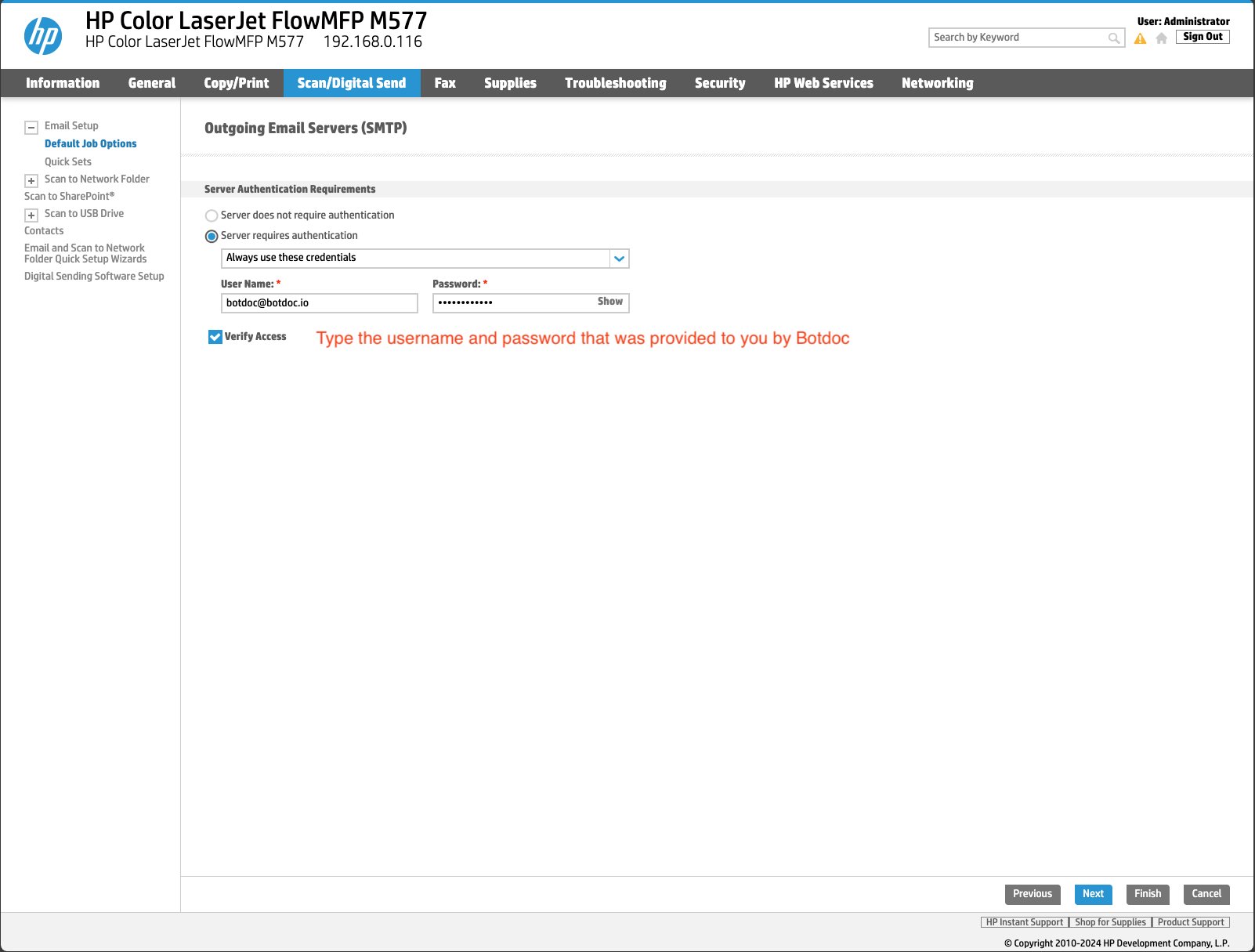
Task: Sign Out of the Administrator account
Action: [x=1202, y=37]
